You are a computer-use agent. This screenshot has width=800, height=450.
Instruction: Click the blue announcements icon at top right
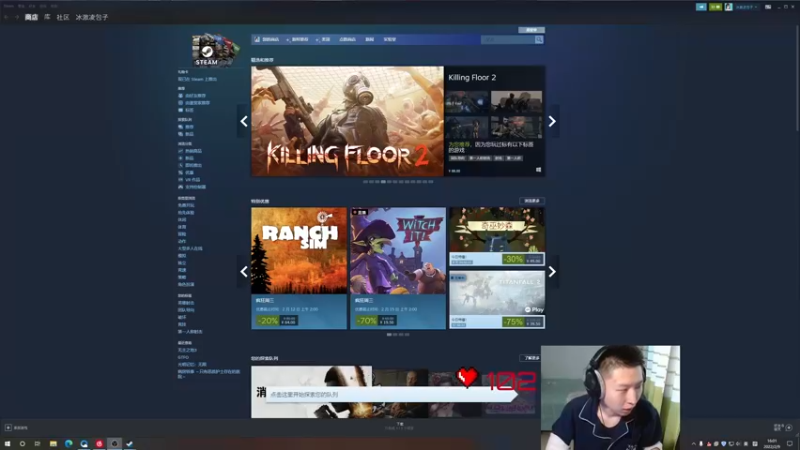click(701, 7)
